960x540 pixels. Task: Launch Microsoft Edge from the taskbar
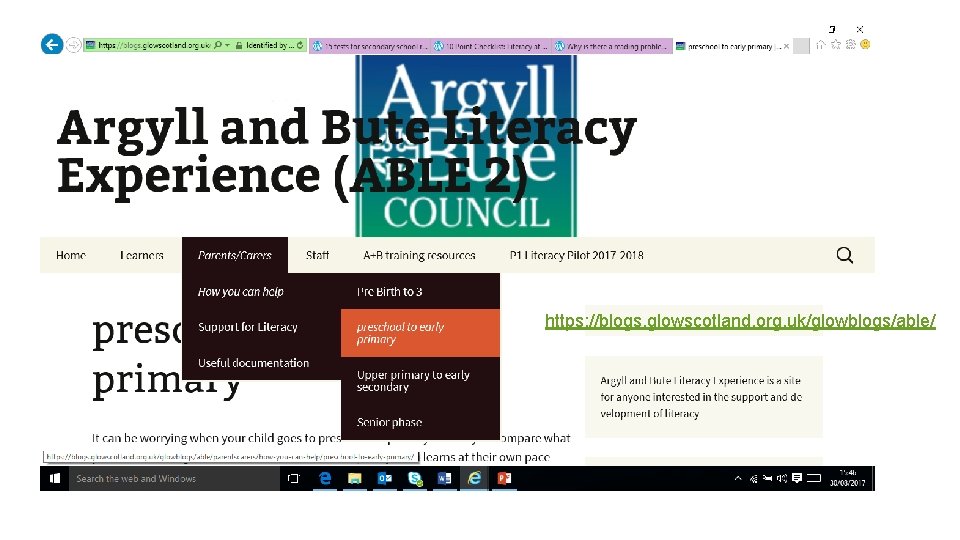324,479
